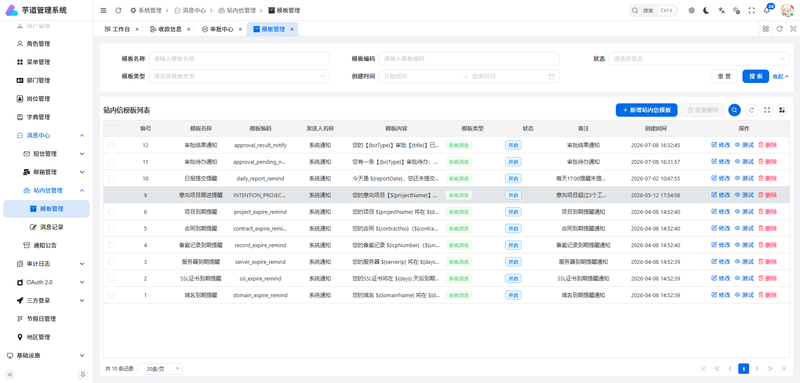Viewport: 800px width, 383px height.
Task: Select all rows via header checkbox
Action: tap(111, 129)
